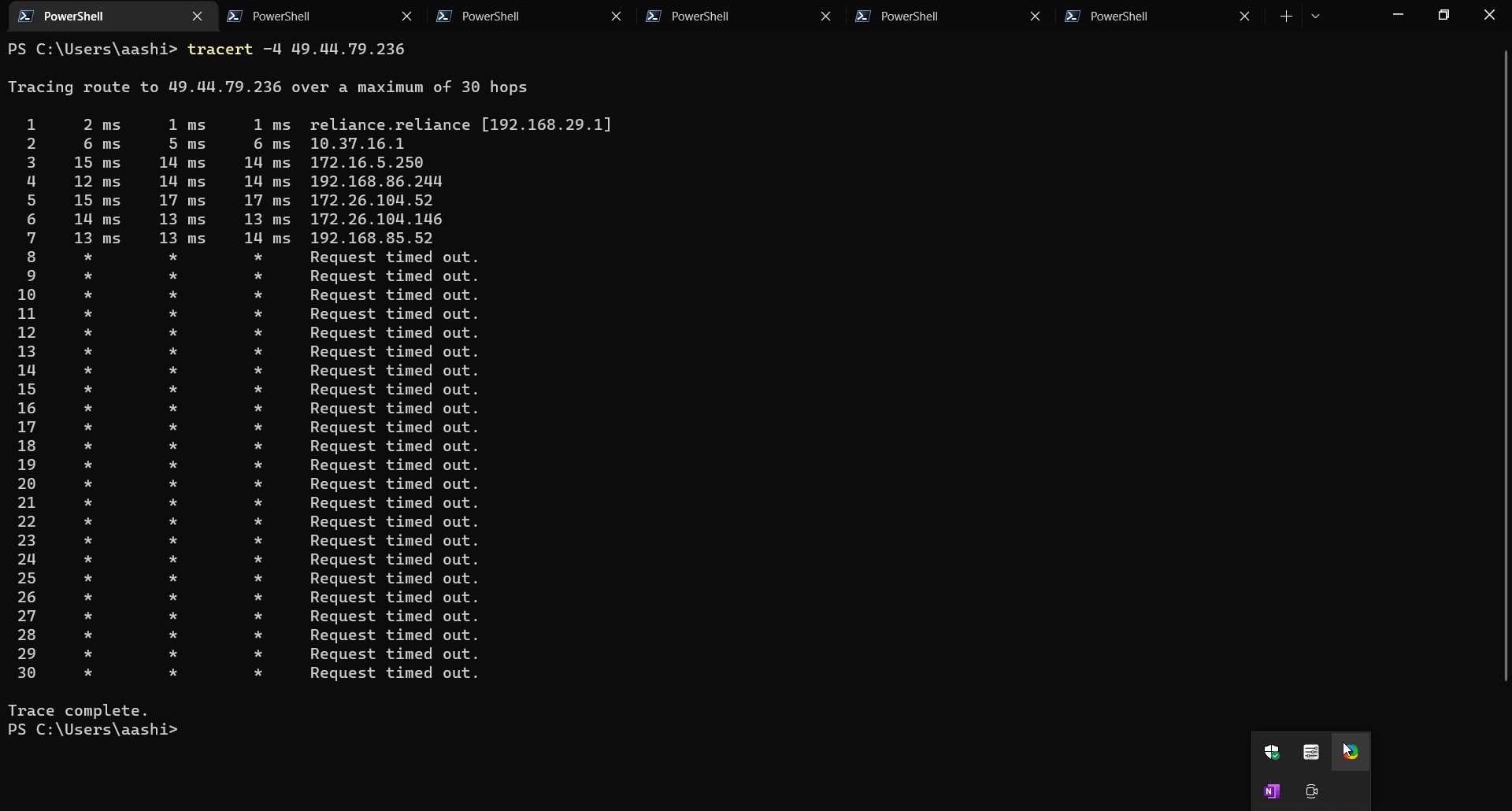Click the 'Trace complete.' message

point(78,710)
